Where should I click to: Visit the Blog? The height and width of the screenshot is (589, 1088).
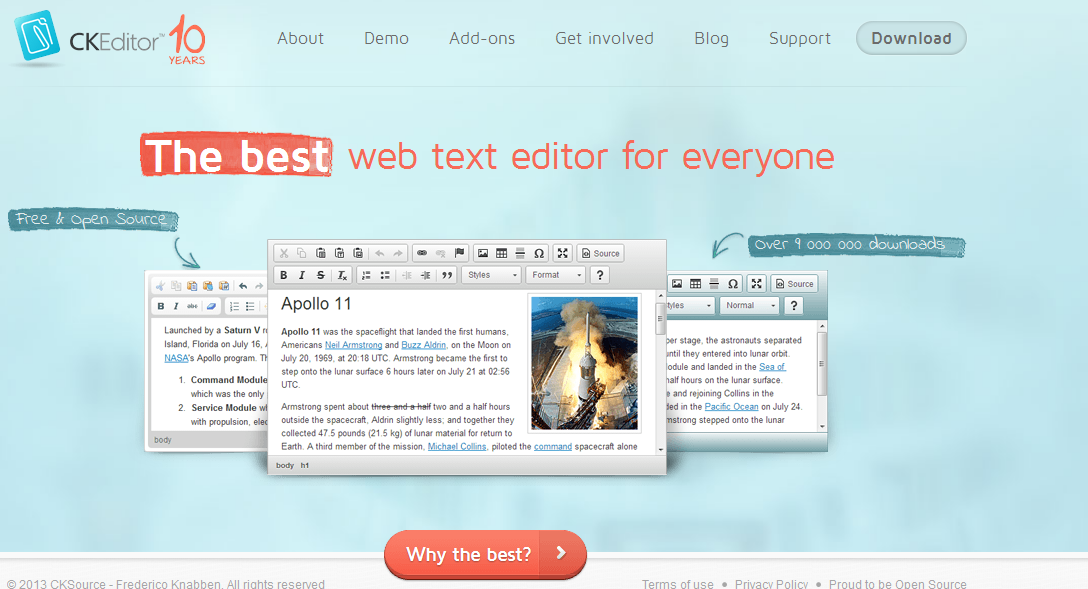click(711, 38)
